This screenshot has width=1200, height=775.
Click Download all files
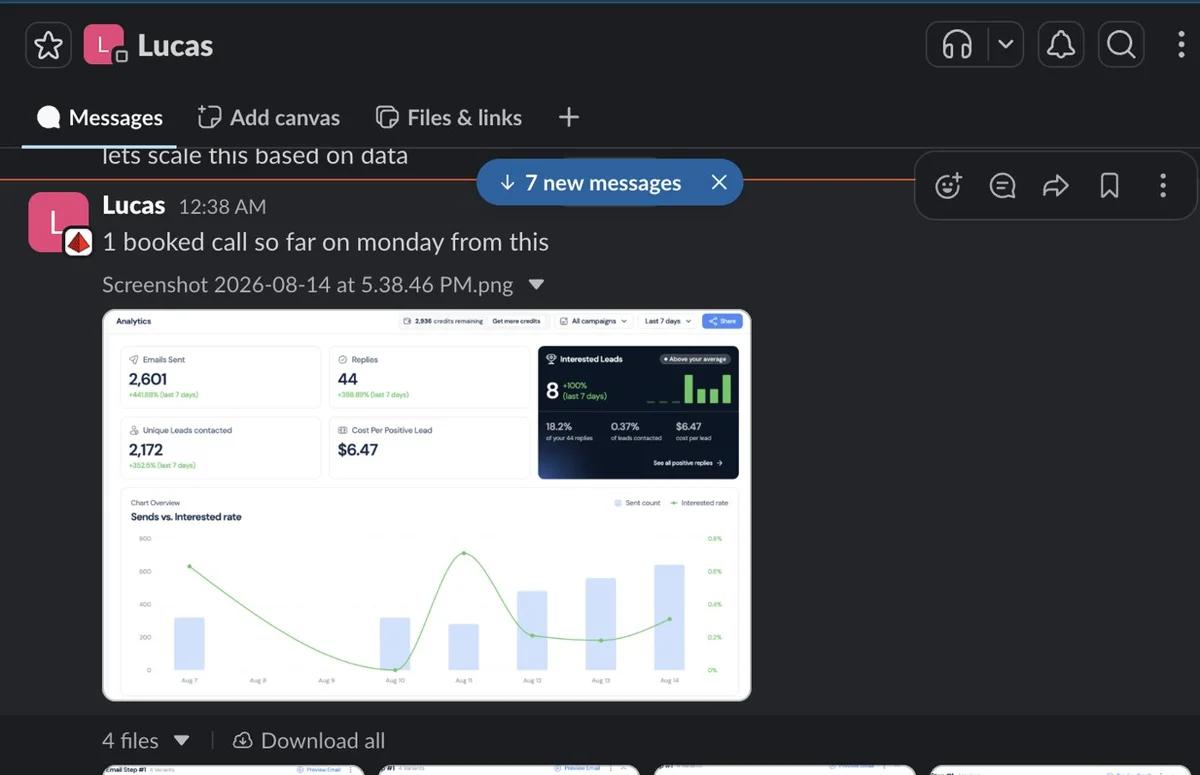pos(309,741)
